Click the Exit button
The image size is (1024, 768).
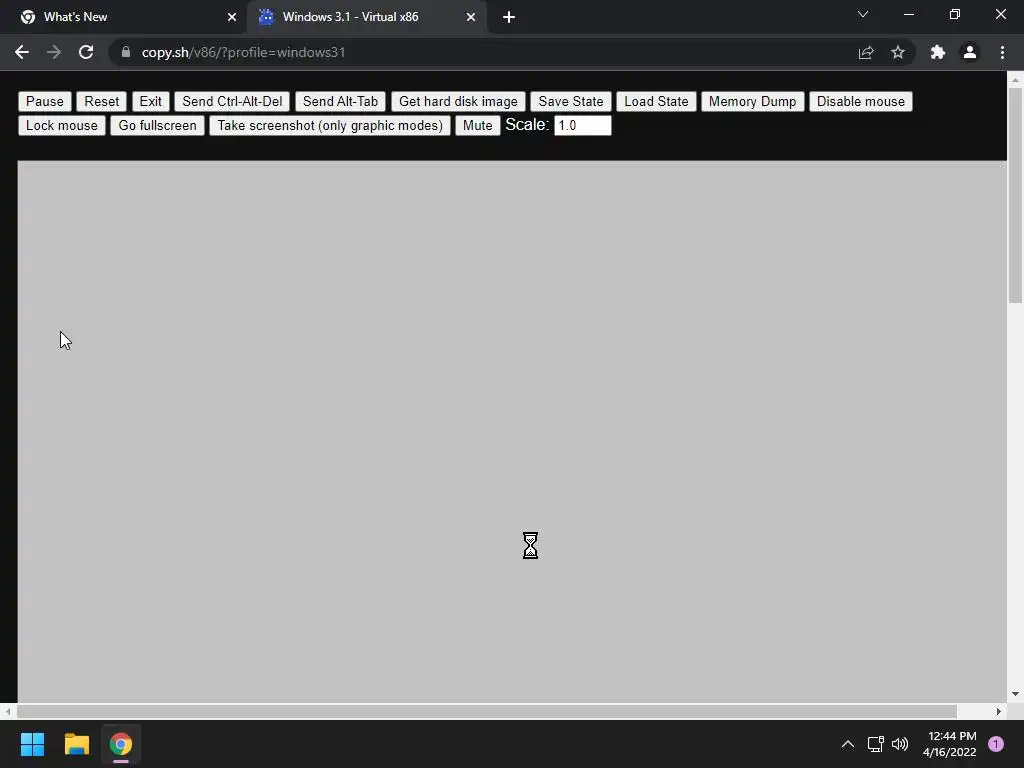(150, 101)
